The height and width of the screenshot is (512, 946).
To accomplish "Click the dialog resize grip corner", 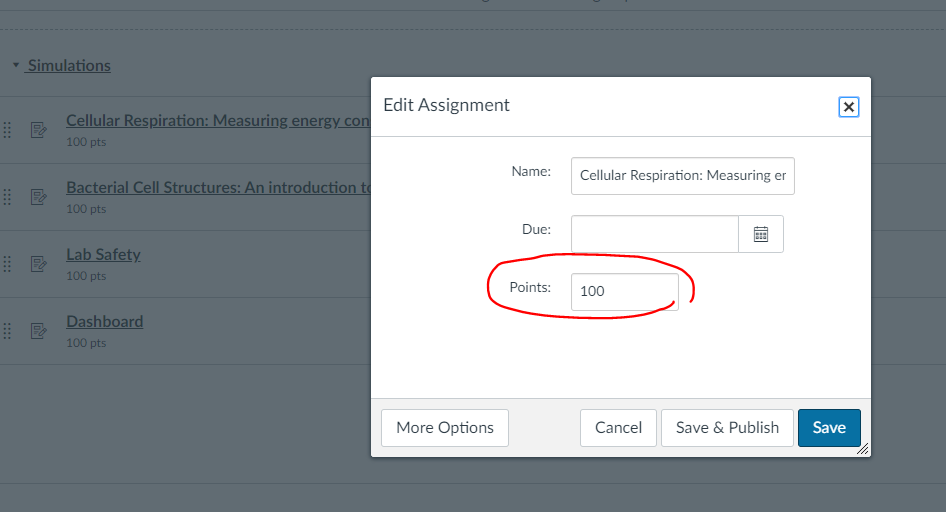I will [x=863, y=449].
